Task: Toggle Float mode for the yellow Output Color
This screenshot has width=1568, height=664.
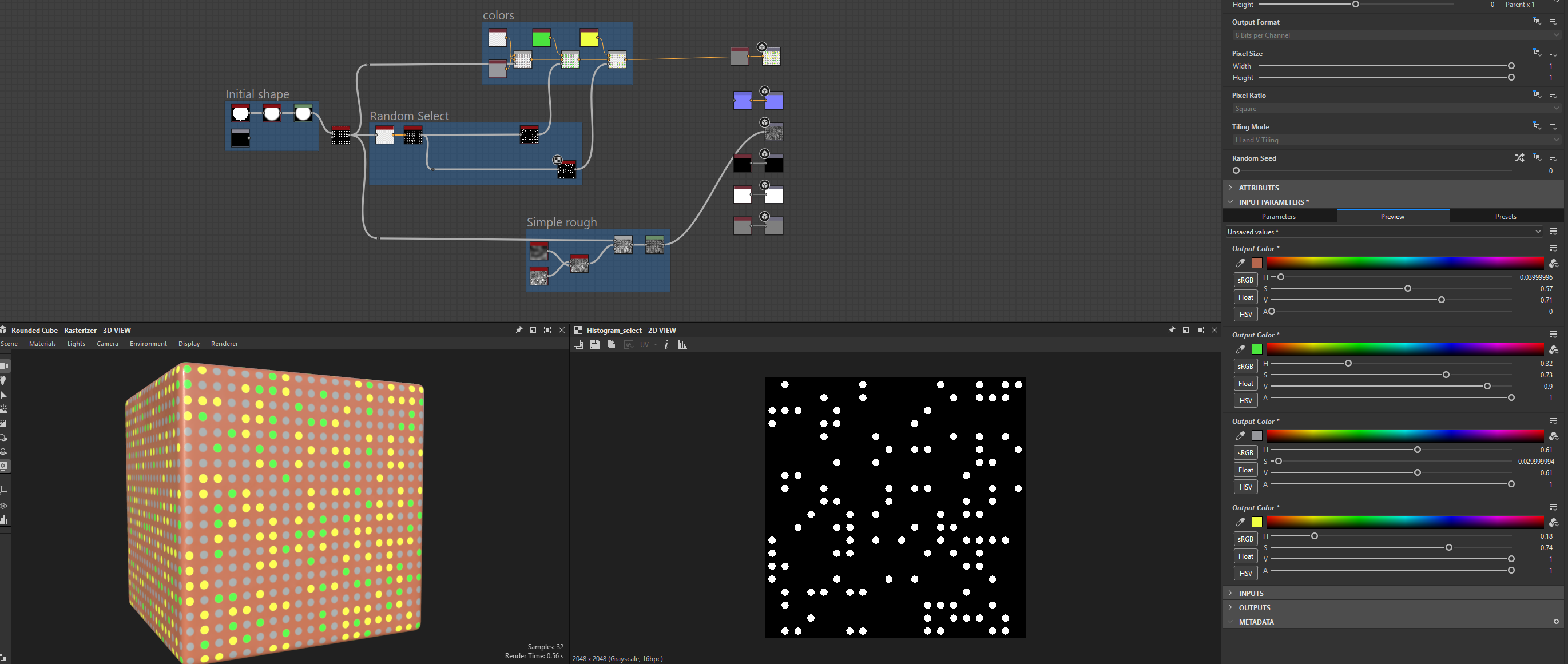Action: tap(1245, 556)
